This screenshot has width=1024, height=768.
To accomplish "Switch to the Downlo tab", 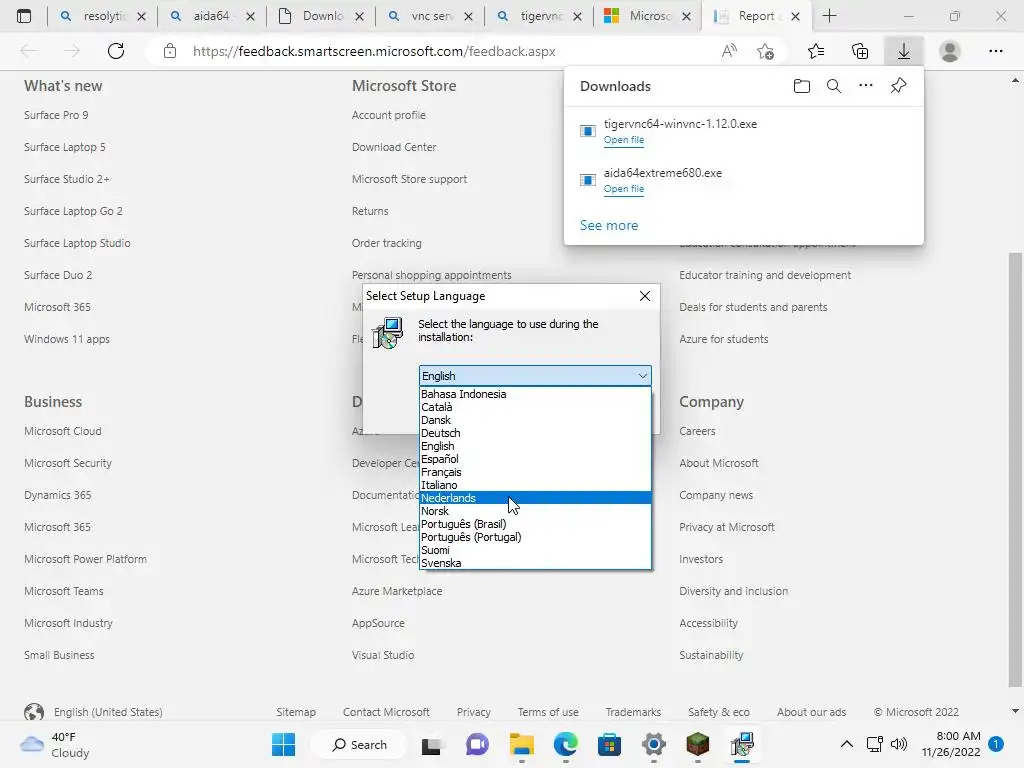I will click(x=320, y=16).
